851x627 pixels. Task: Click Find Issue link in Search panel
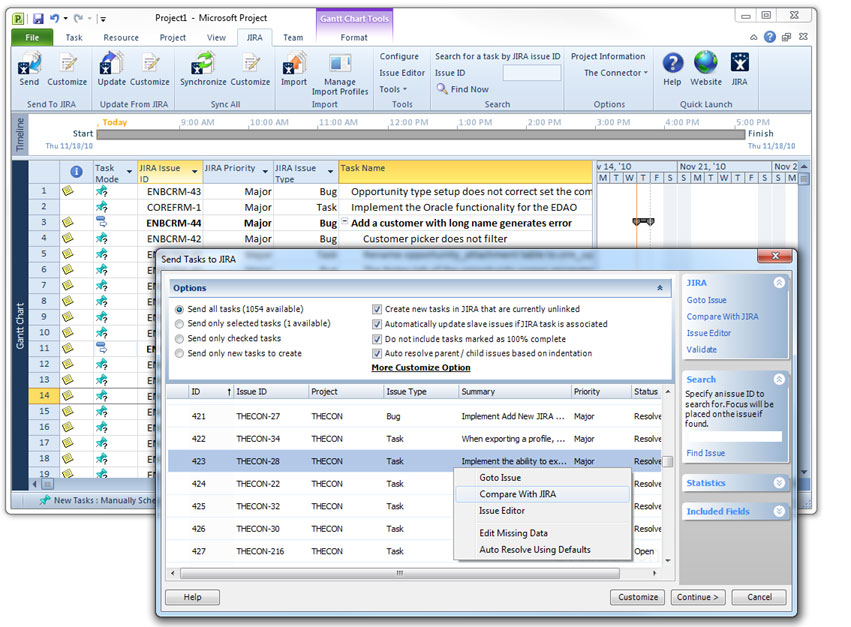click(x=705, y=453)
